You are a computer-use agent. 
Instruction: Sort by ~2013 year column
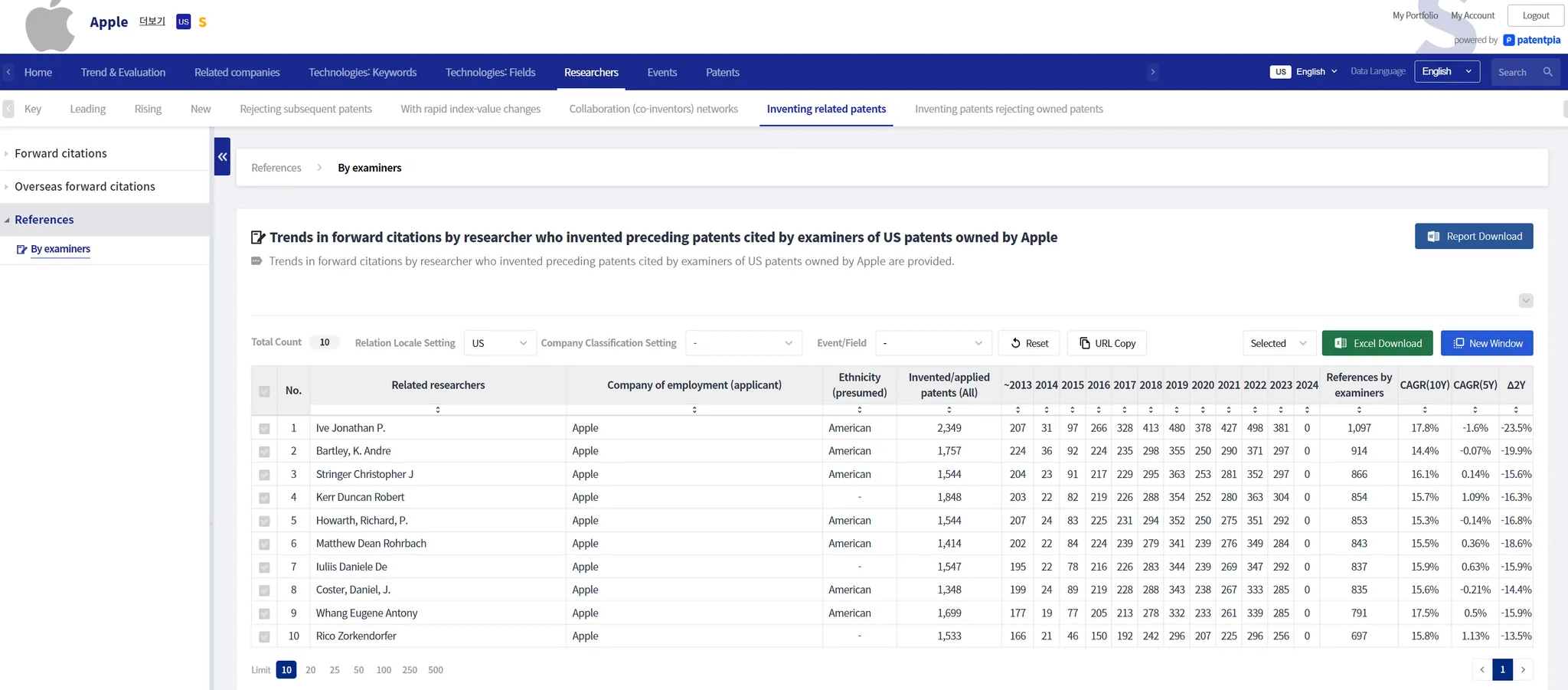tap(1018, 410)
